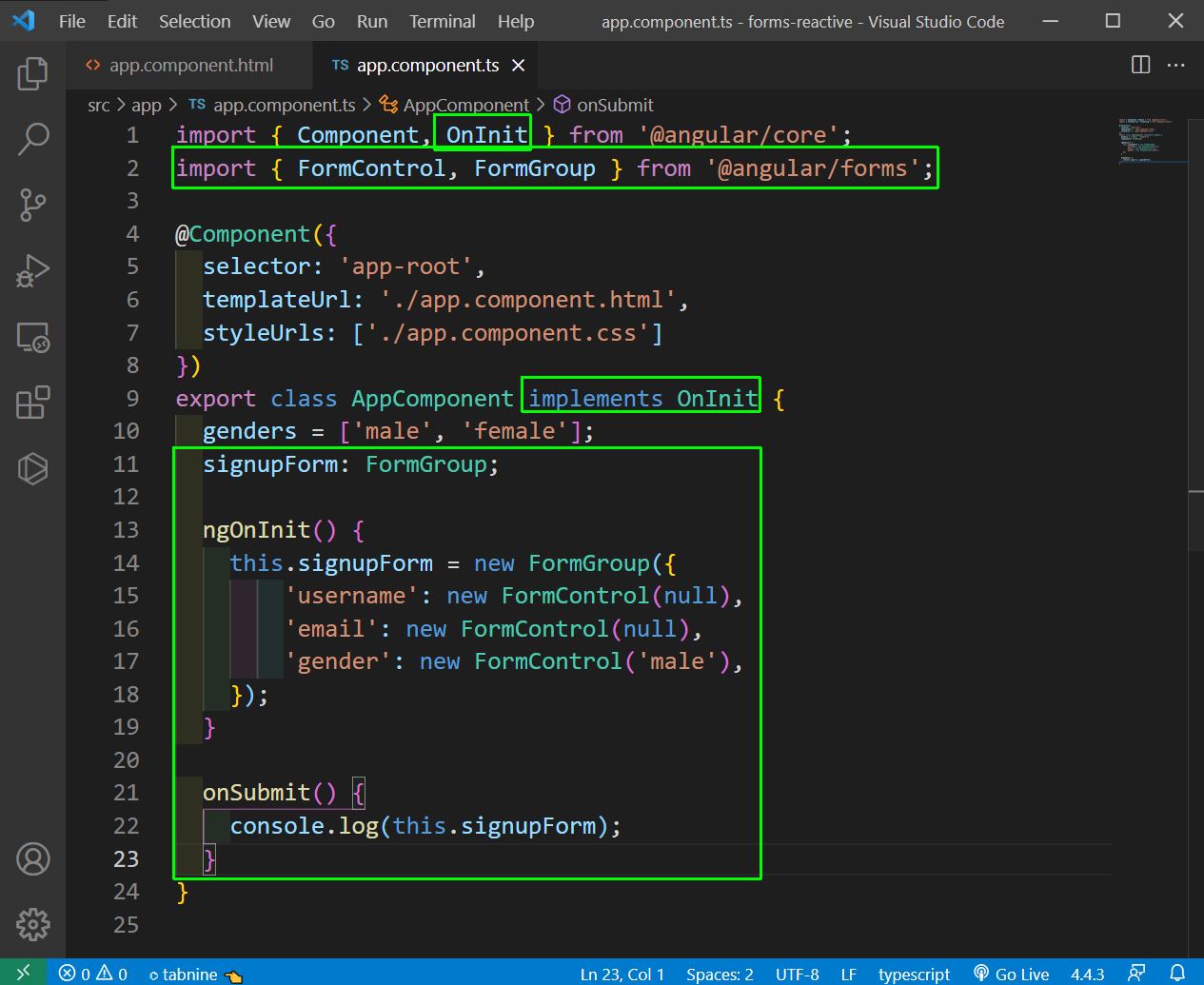Click the src breadcrumb segment
The width and height of the screenshot is (1204, 985).
pos(99,105)
